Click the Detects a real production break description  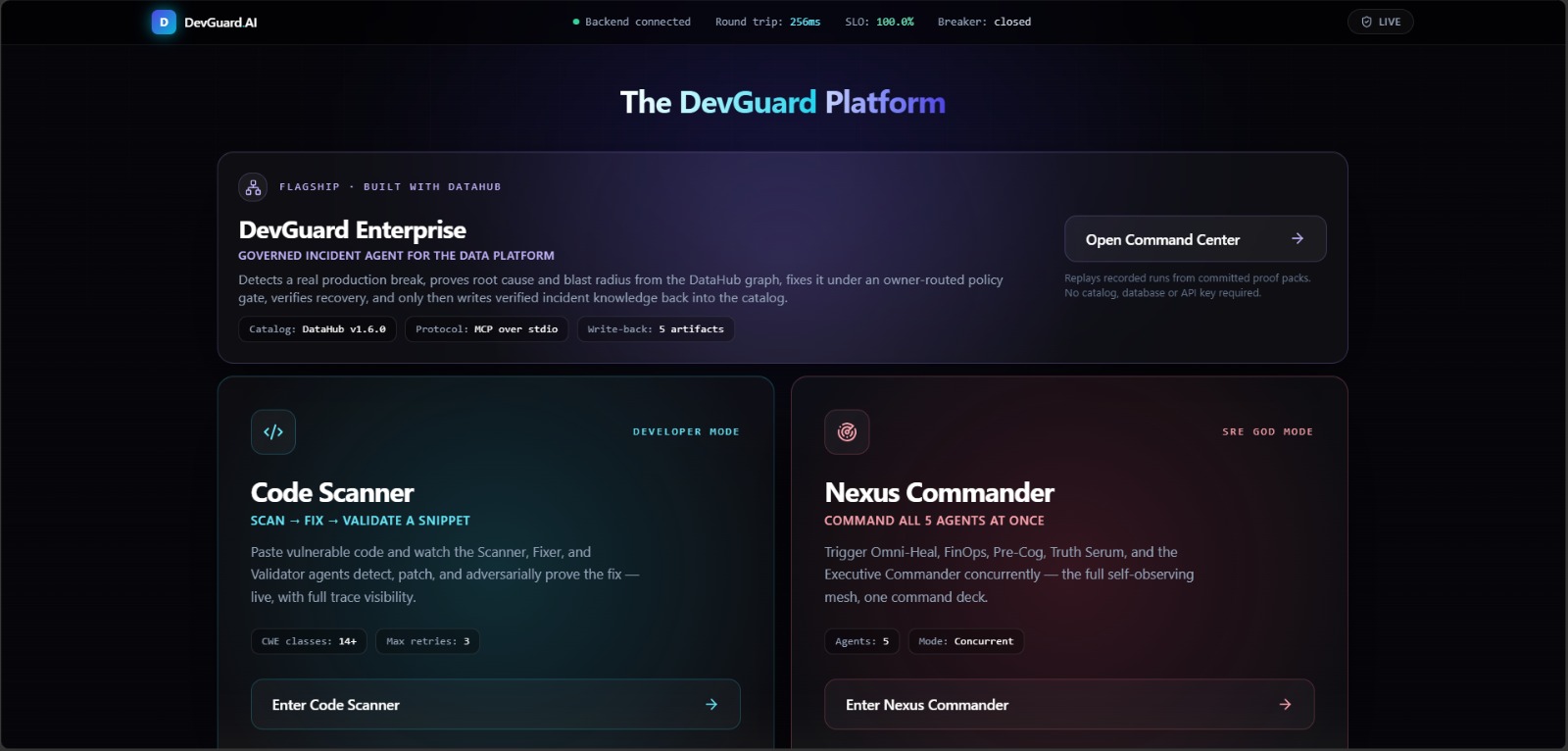click(621, 288)
